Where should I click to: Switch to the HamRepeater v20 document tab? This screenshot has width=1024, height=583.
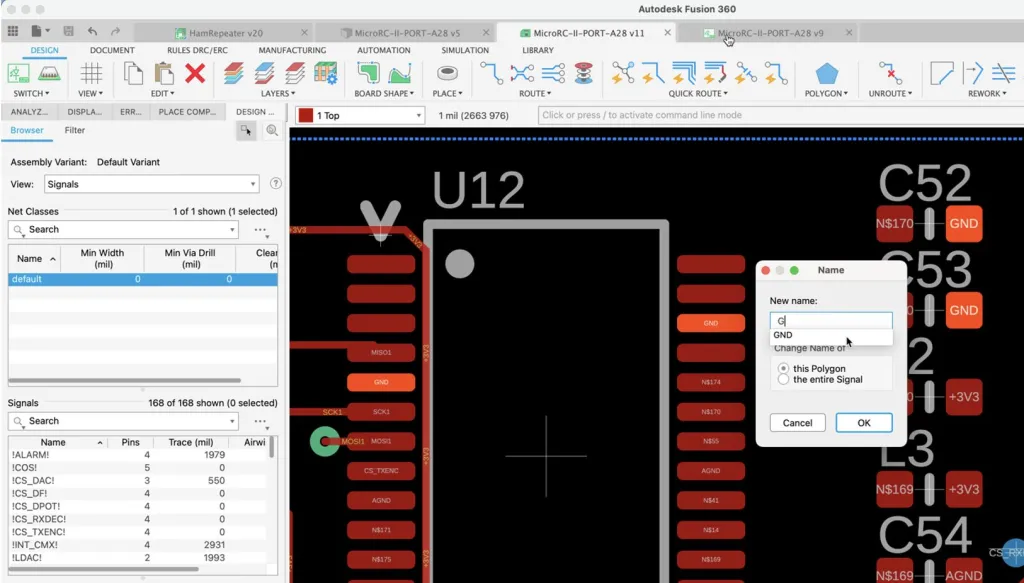click(225, 33)
